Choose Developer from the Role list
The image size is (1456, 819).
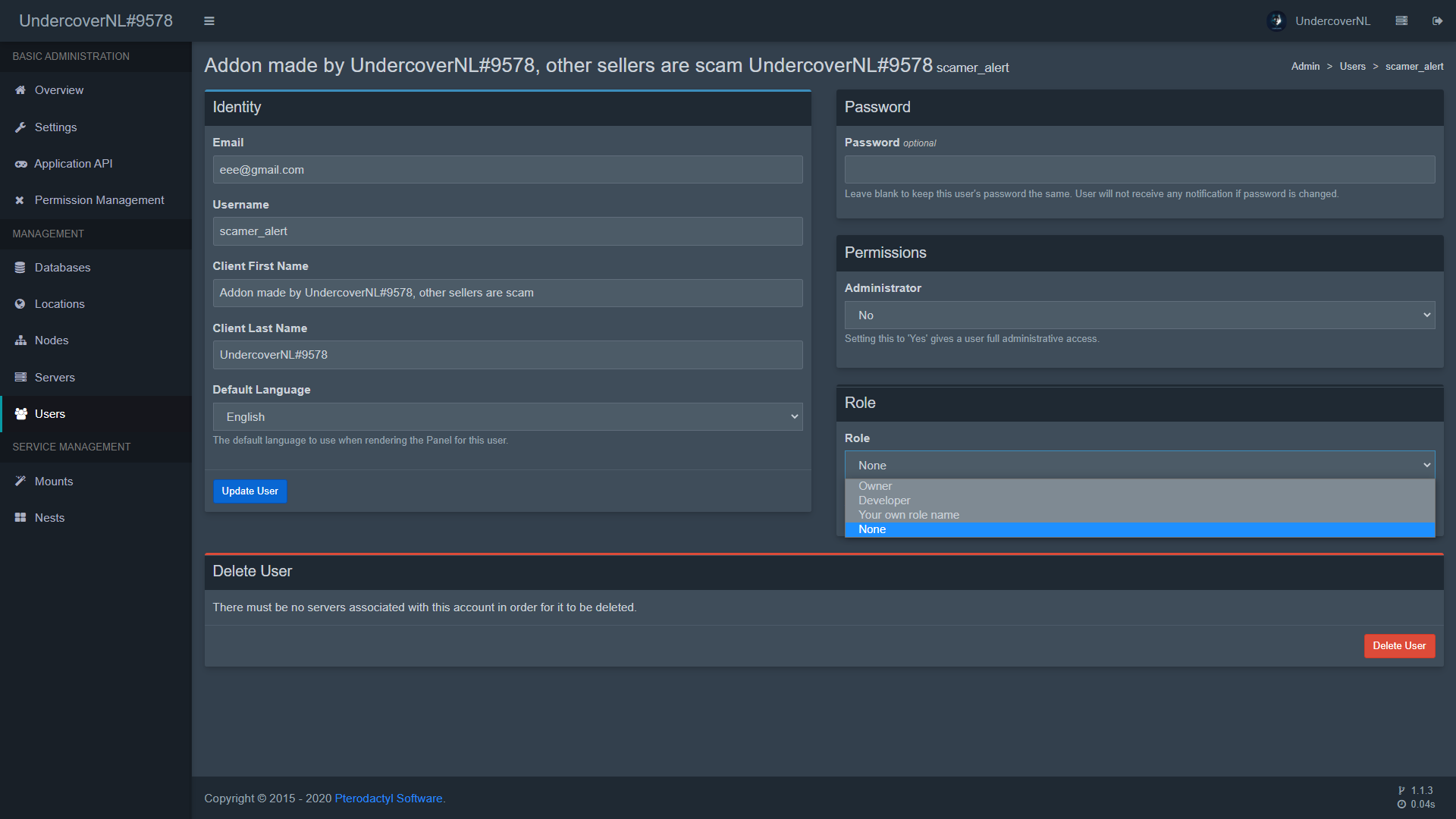pyautogui.click(x=1140, y=500)
